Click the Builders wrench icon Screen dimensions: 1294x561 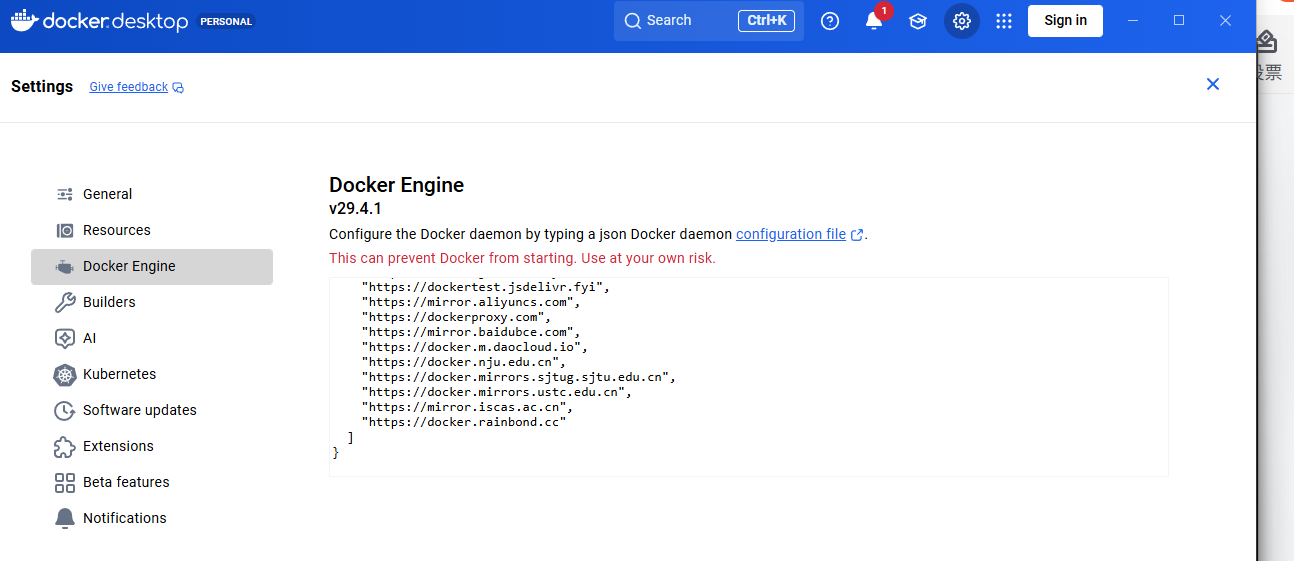[x=65, y=302]
